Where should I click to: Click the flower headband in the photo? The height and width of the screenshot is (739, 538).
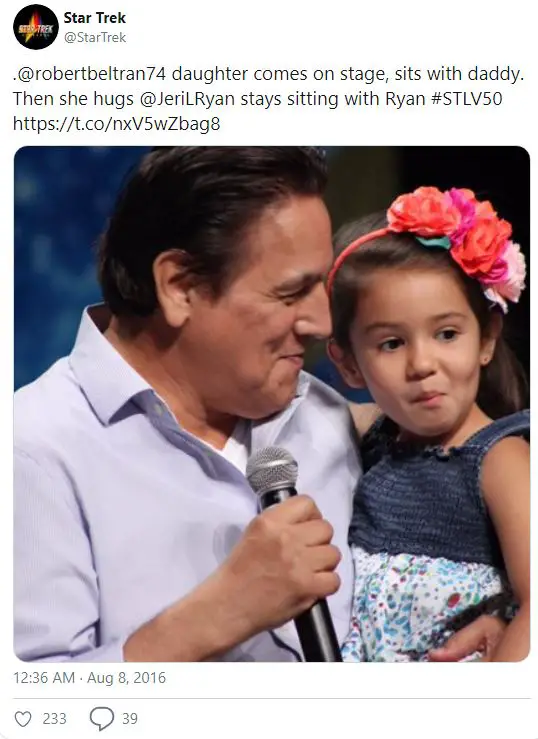452,240
